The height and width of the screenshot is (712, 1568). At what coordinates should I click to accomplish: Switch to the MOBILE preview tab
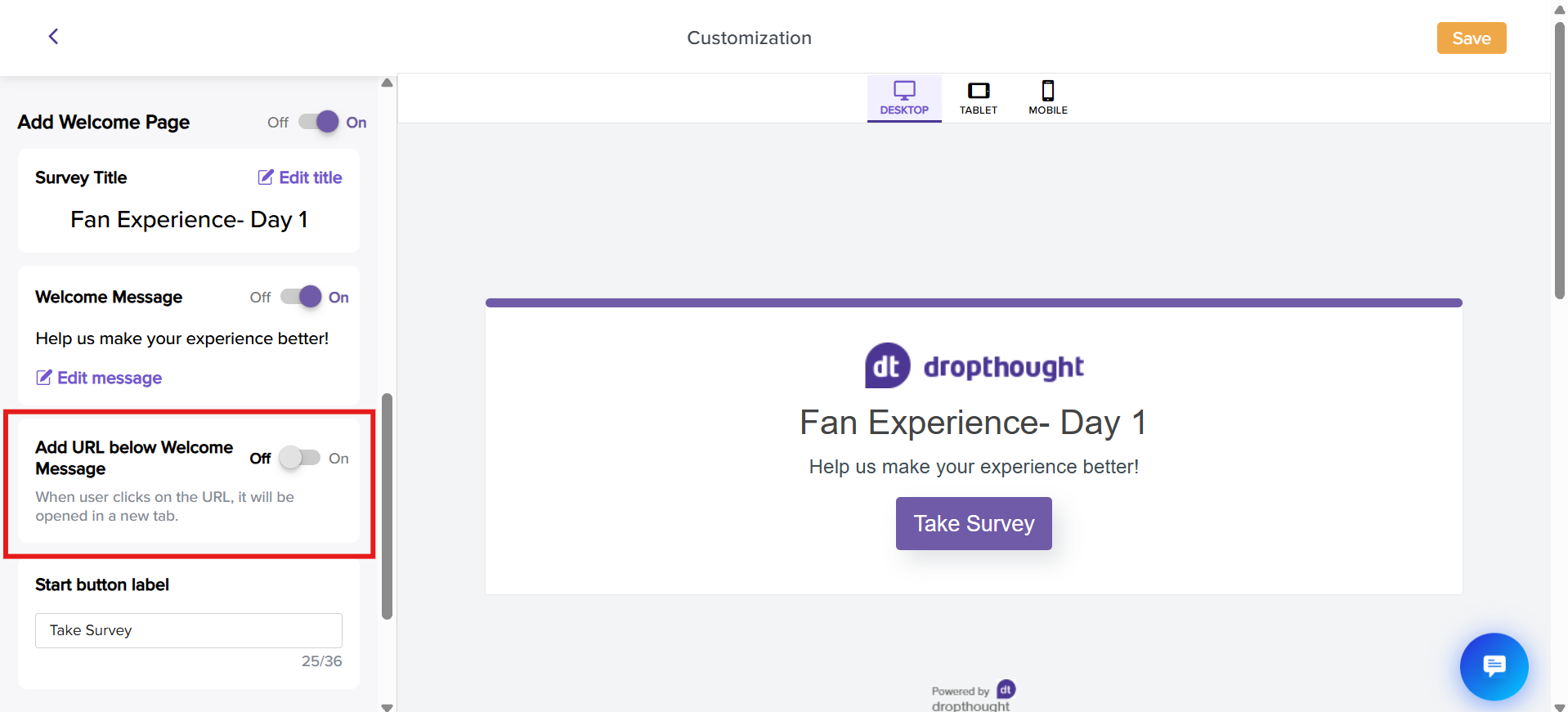pyautogui.click(x=1048, y=110)
